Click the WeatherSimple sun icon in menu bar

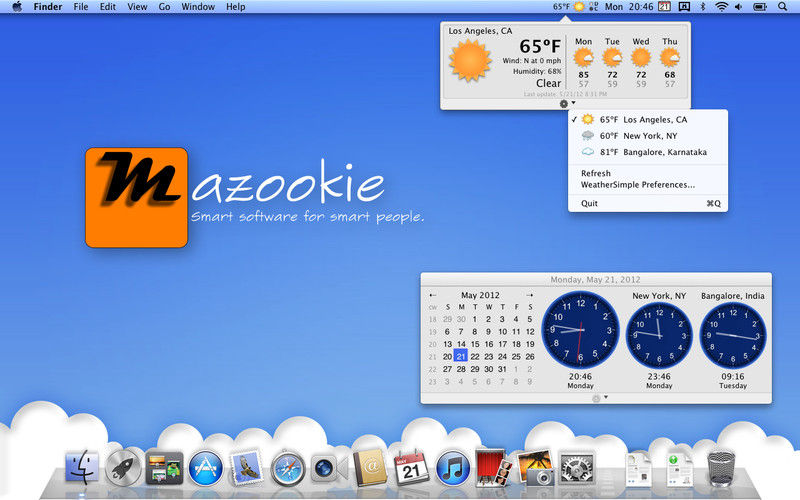coord(579,7)
